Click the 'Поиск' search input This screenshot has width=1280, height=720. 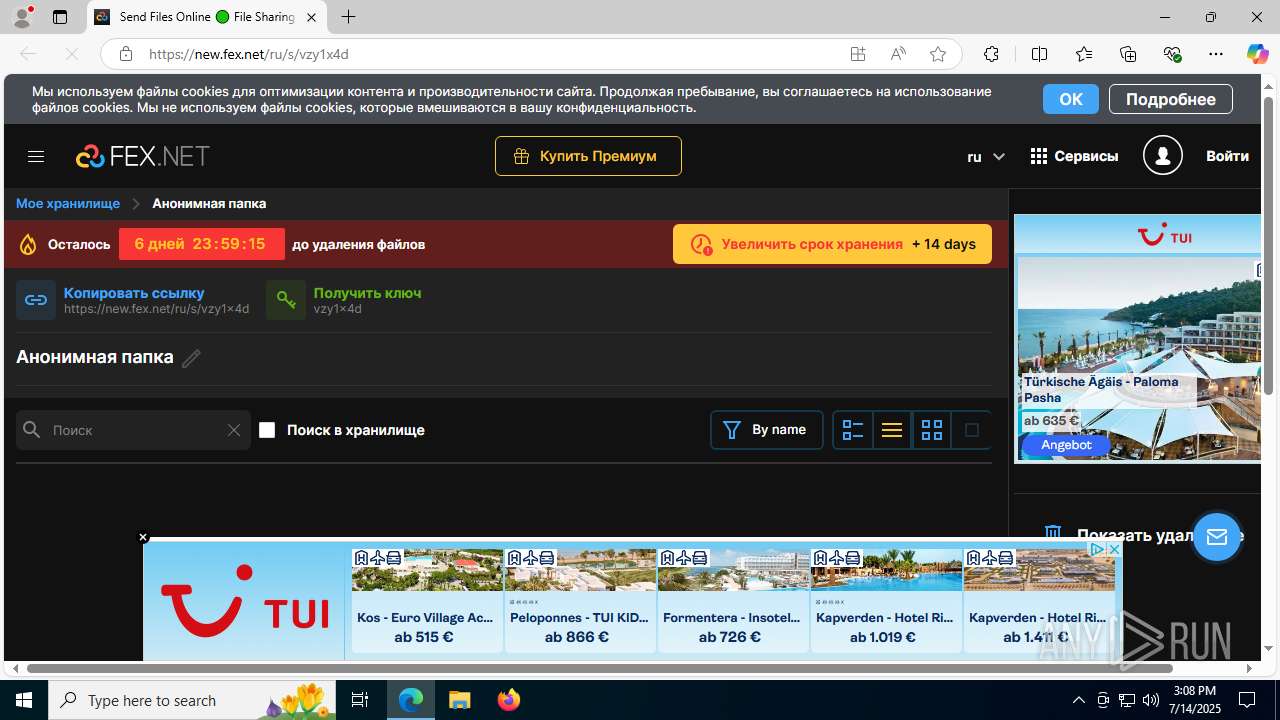134,430
